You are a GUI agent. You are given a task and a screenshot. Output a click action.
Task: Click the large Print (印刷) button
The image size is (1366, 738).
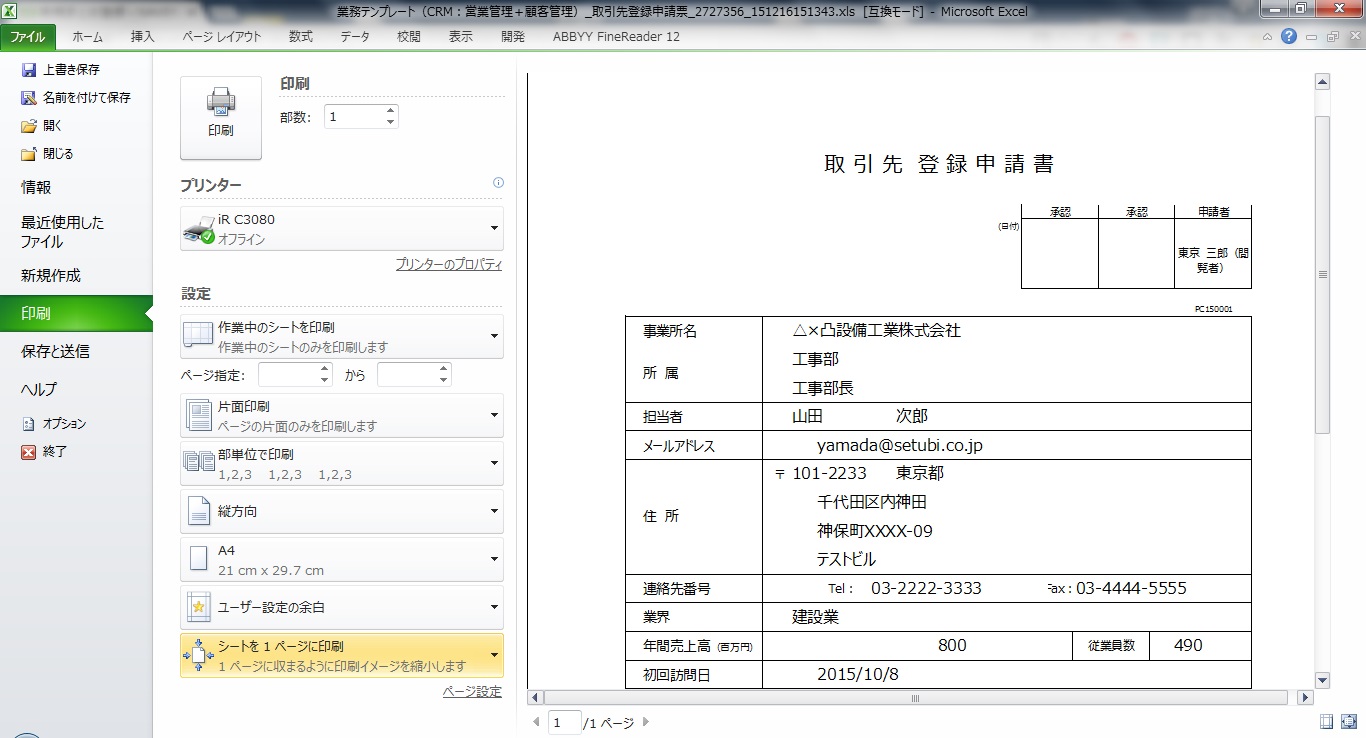point(220,117)
